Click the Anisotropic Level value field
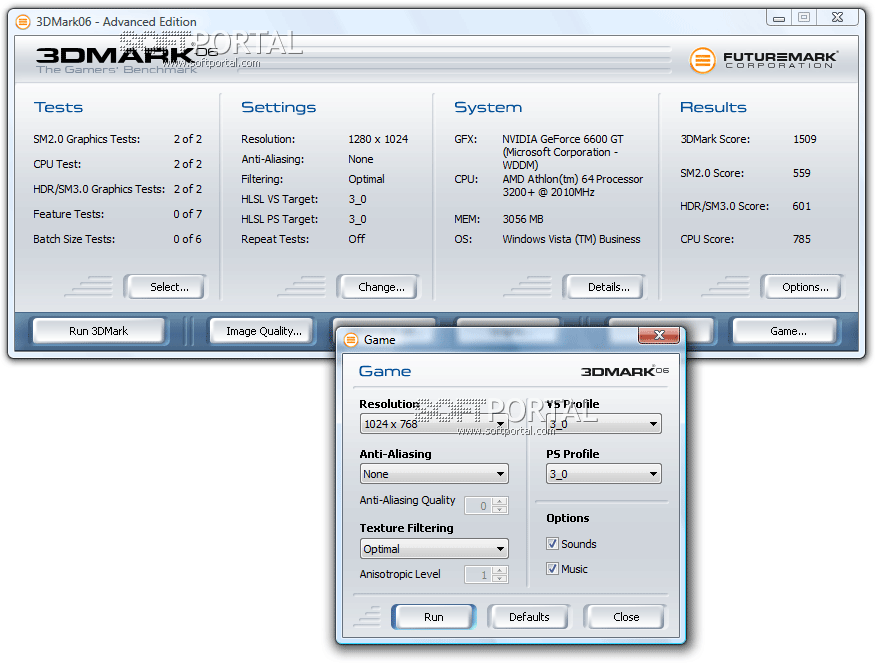This screenshot has width=876, height=666. coord(479,574)
